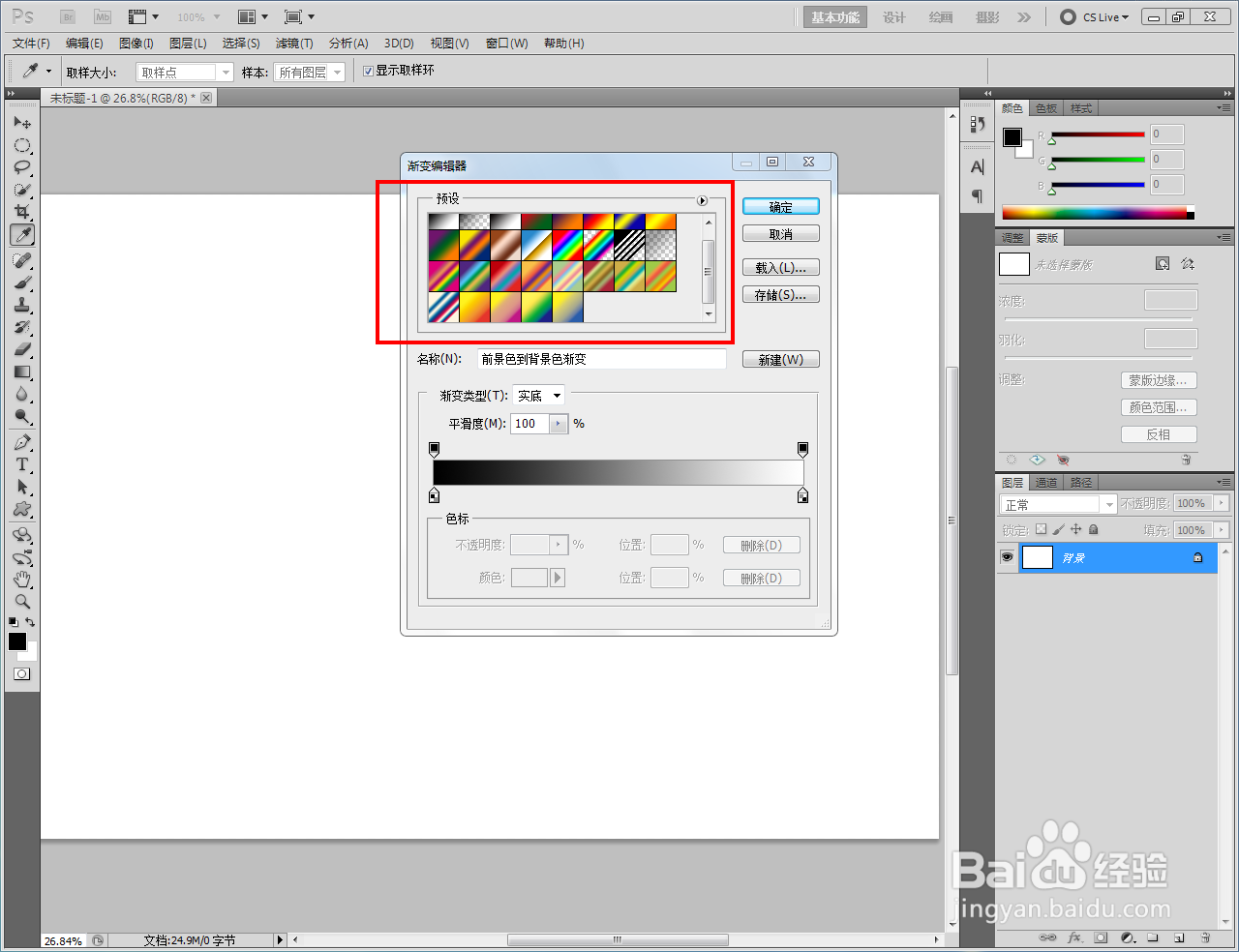
Task: Switch to 色板 tab
Action: [1046, 108]
